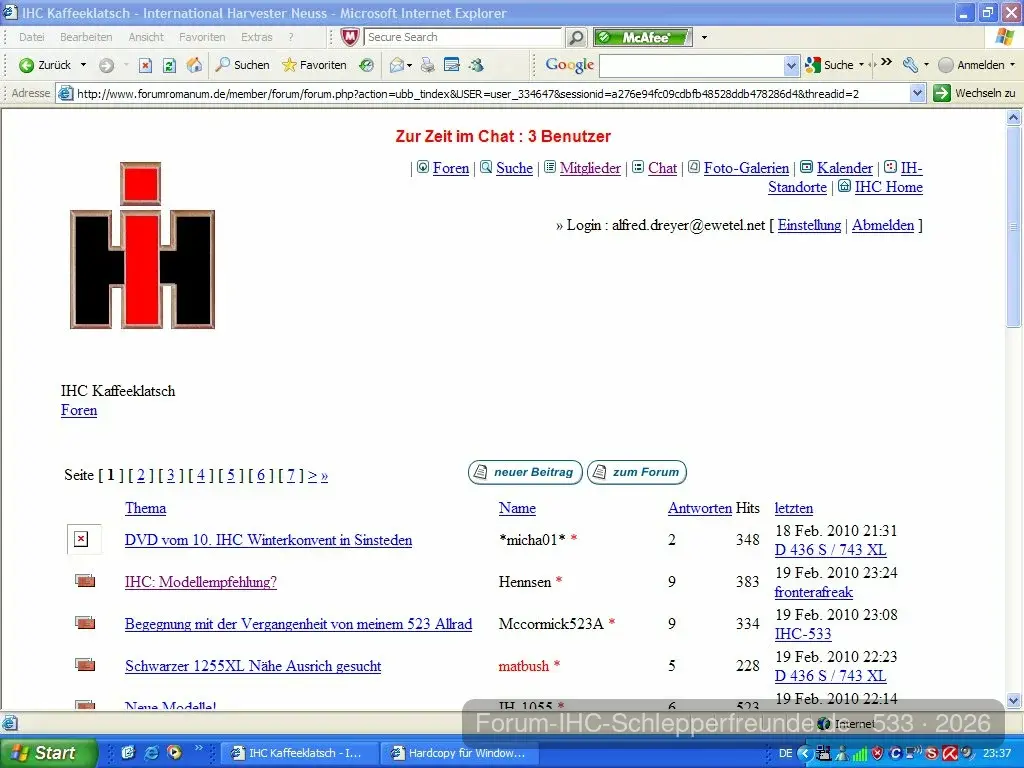Click the Wechseln zu go button
The width and height of the screenshot is (1024, 768).
coord(974,93)
